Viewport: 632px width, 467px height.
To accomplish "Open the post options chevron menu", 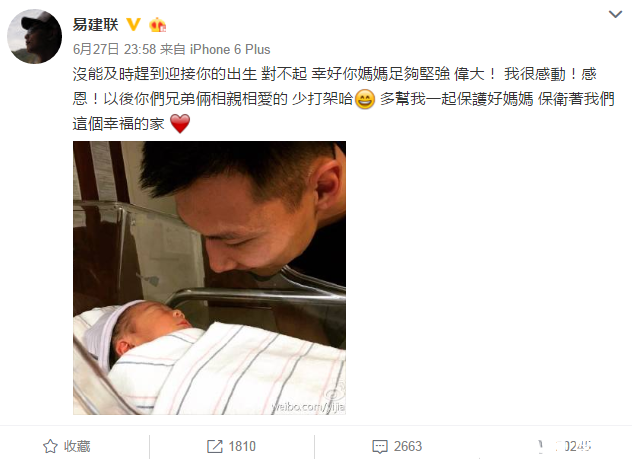I will pos(615,15).
